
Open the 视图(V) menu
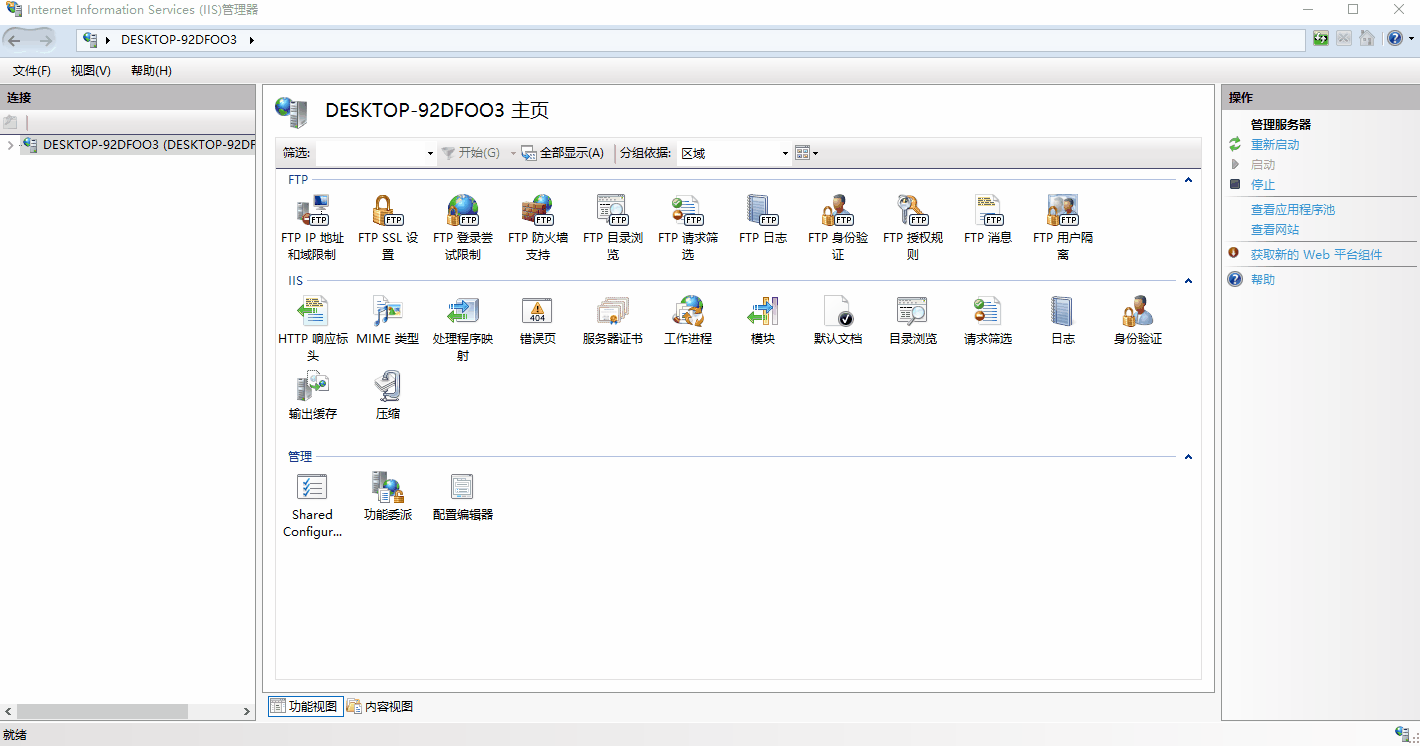click(x=91, y=71)
